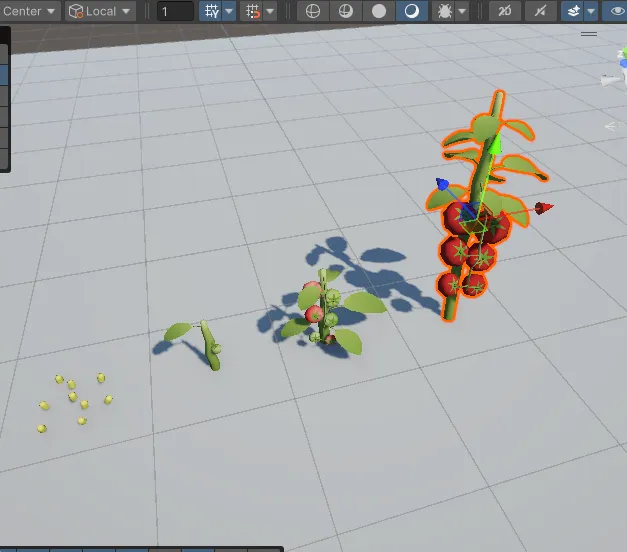Toggle scene visibility eye icon
Screen dimensions: 627x552
pyautogui.click(x=616, y=11)
